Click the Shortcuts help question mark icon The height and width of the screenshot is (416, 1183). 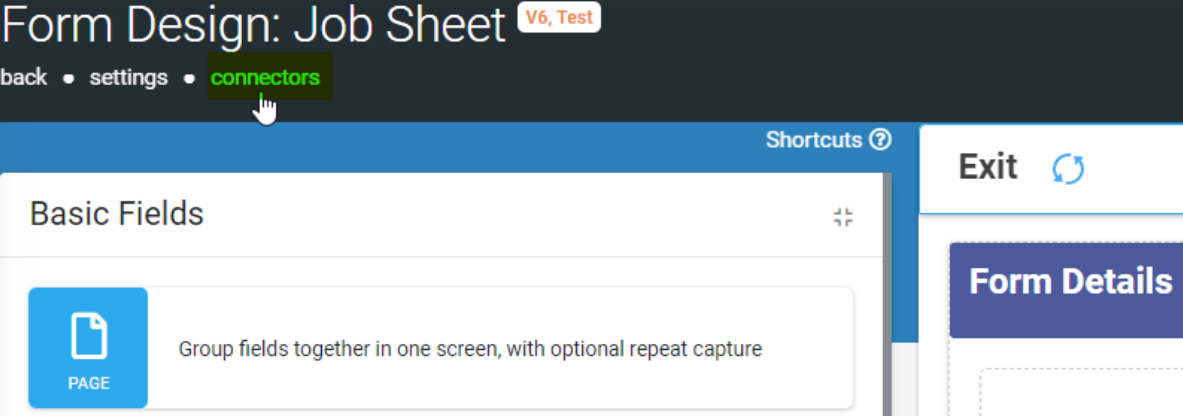coord(880,140)
